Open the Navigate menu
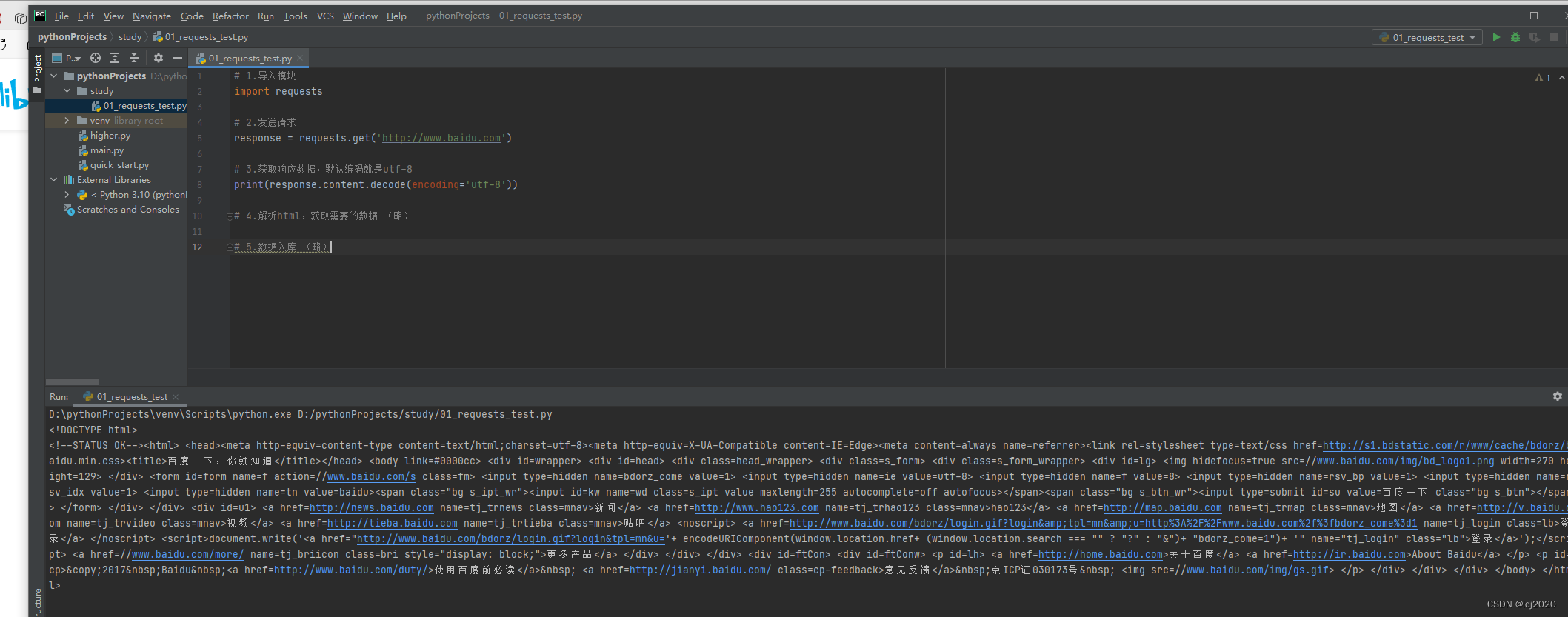 click(152, 16)
